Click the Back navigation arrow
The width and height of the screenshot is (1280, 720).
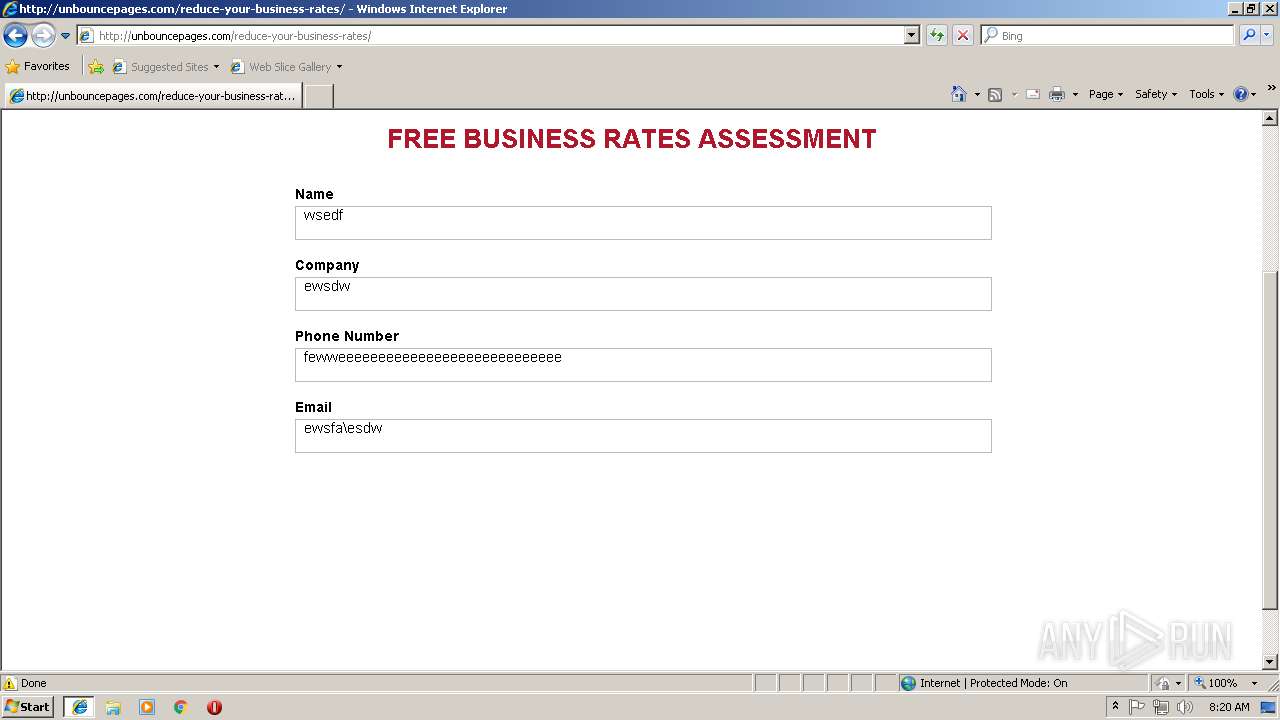point(15,36)
